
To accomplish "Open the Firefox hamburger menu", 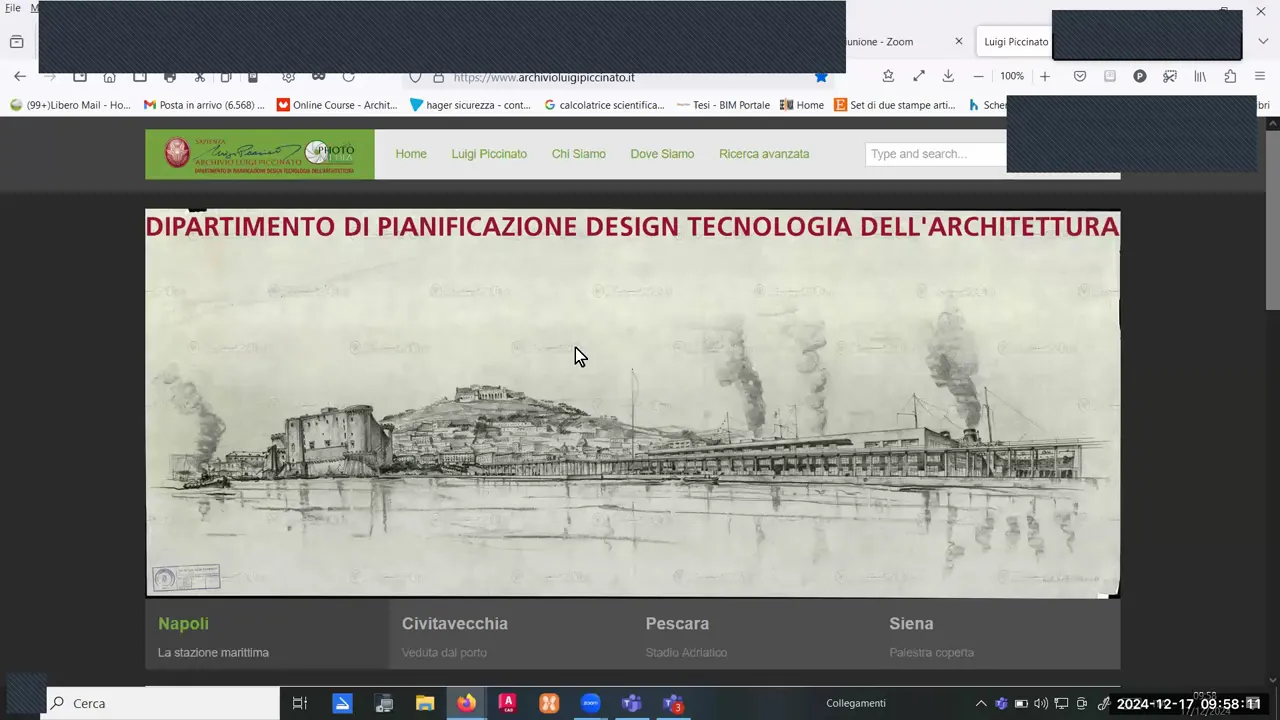I will tap(1260, 76).
